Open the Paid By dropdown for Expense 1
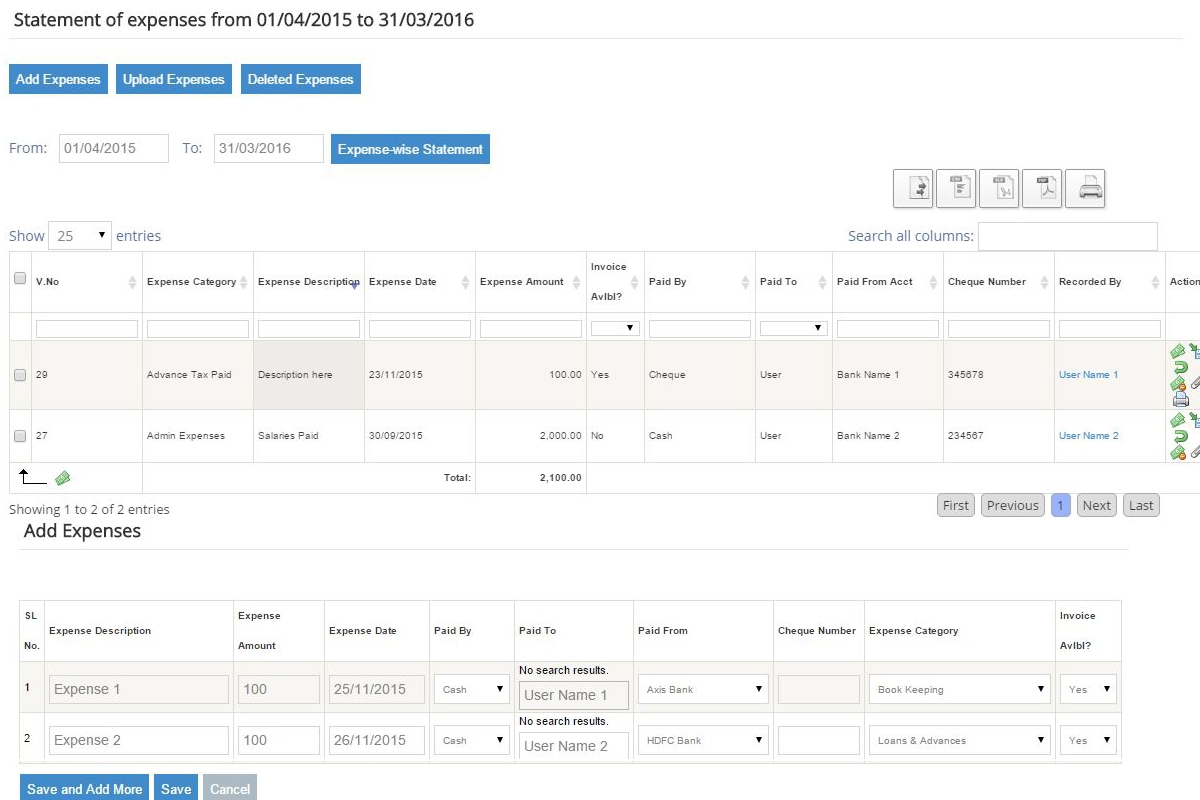1200x800 pixels. (x=471, y=689)
